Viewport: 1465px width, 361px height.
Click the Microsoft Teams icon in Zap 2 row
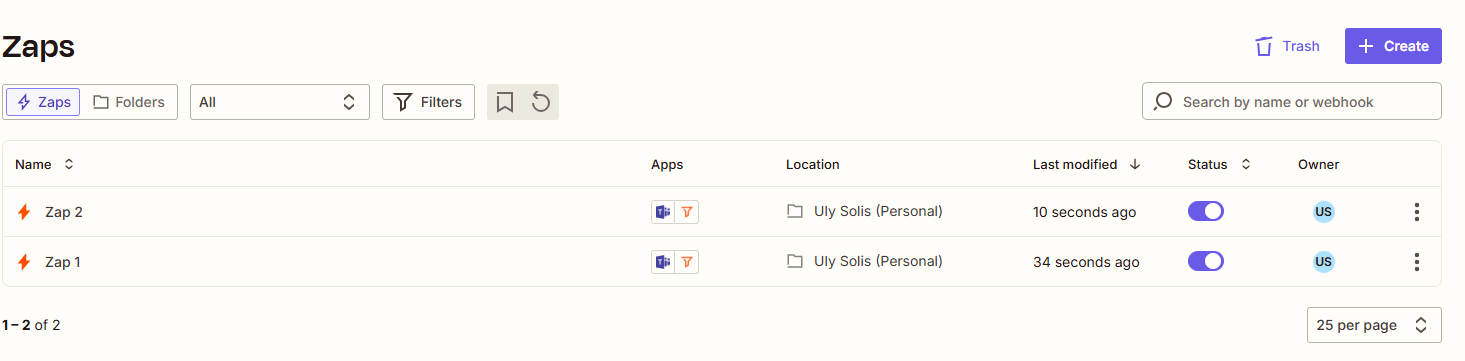pyautogui.click(x=663, y=212)
